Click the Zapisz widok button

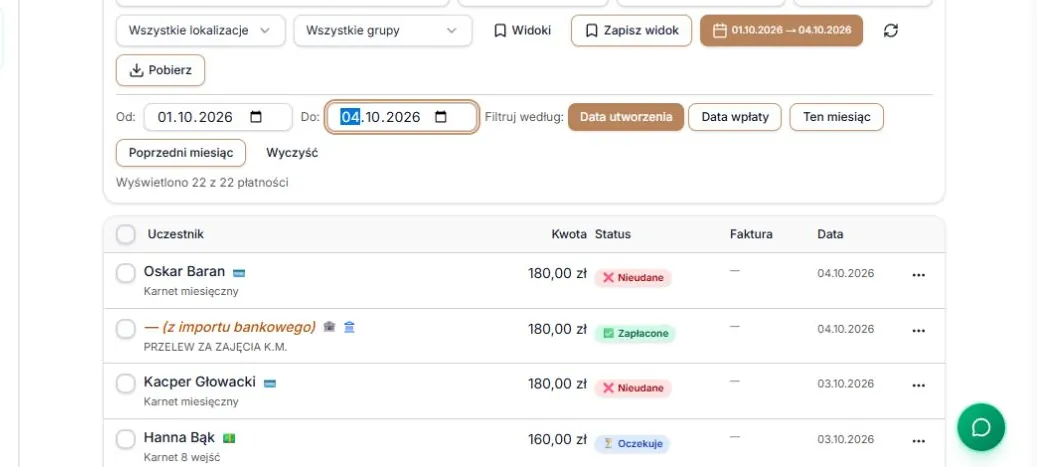pyautogui.click(x=632, y=30)
